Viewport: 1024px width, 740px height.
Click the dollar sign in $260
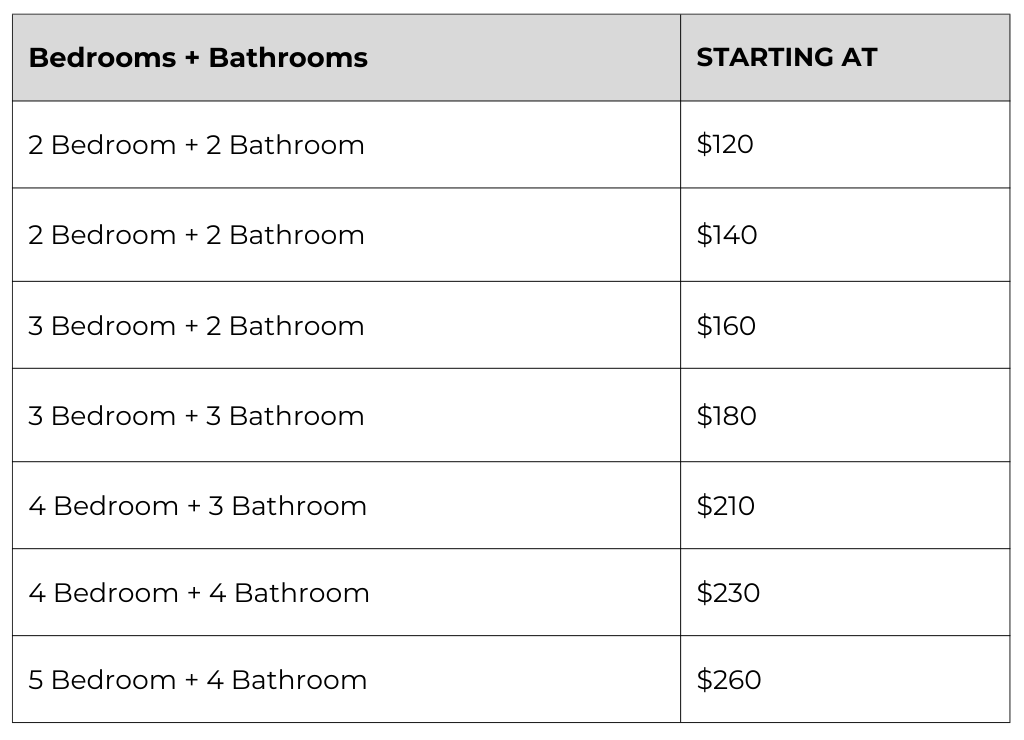tap(703, 679)
